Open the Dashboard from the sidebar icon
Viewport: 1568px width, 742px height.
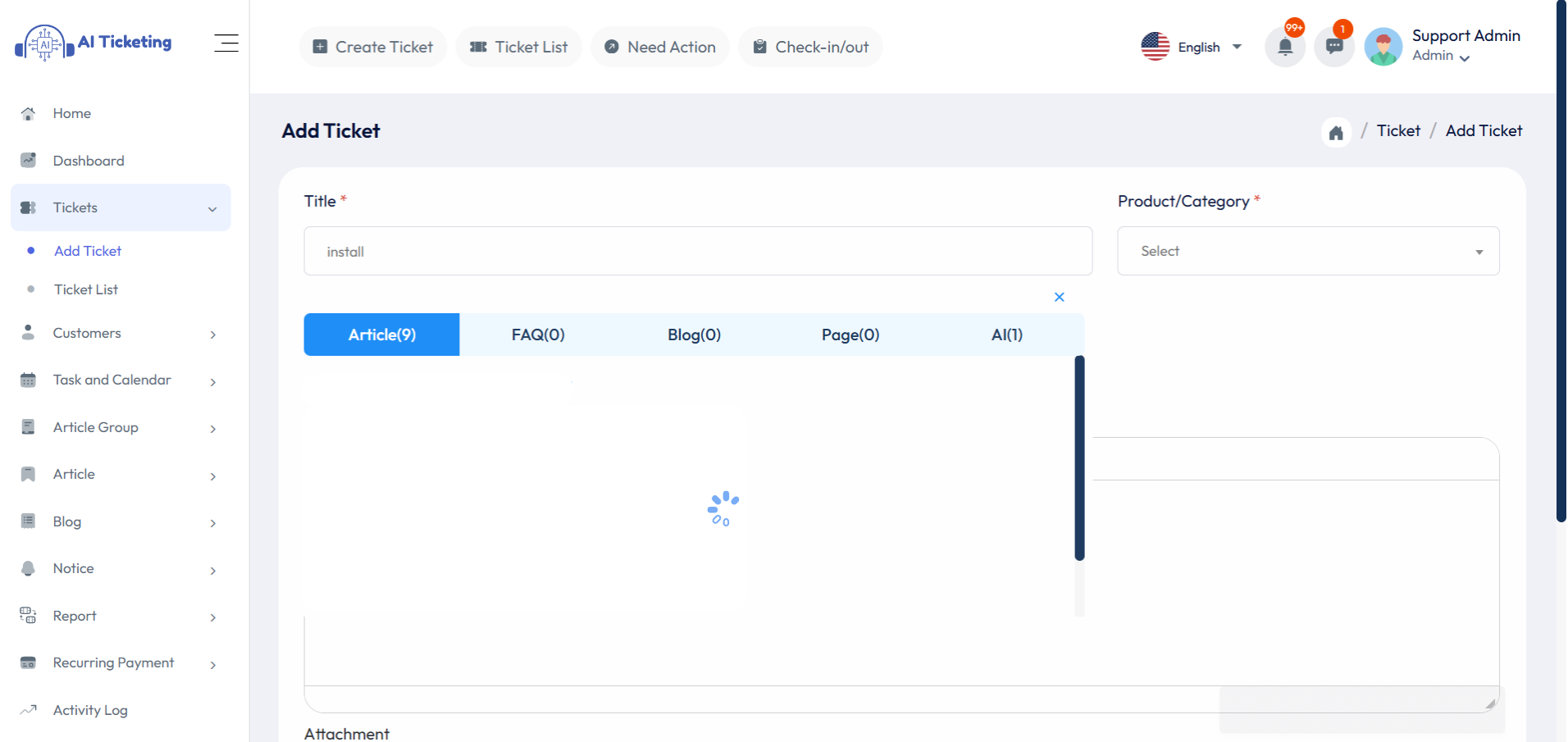28,160
